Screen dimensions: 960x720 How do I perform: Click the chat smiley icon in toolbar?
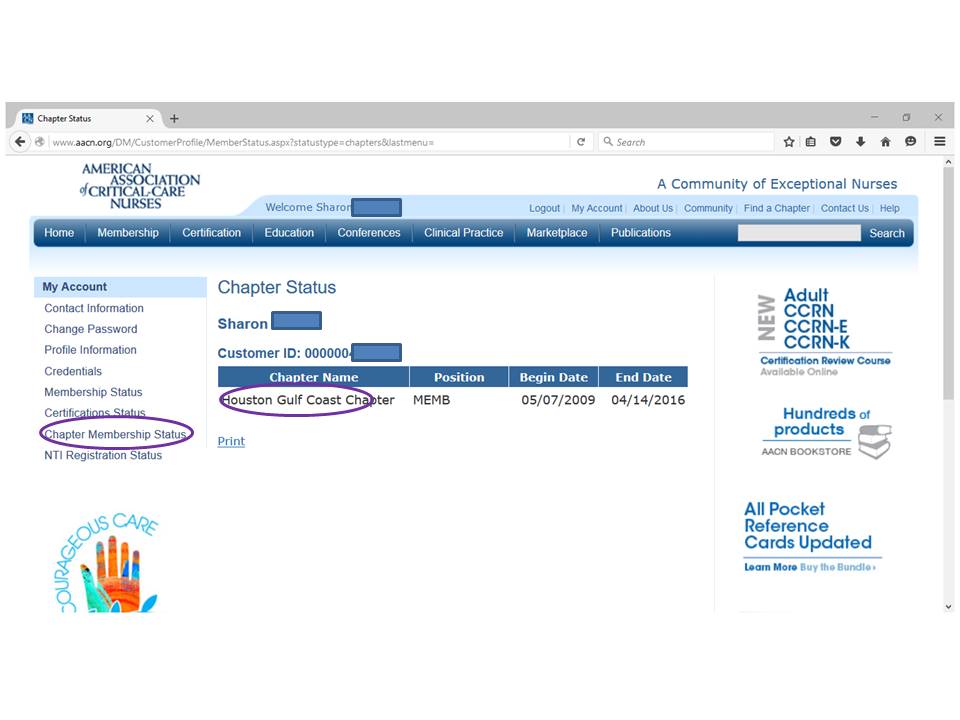click(910, 142)
